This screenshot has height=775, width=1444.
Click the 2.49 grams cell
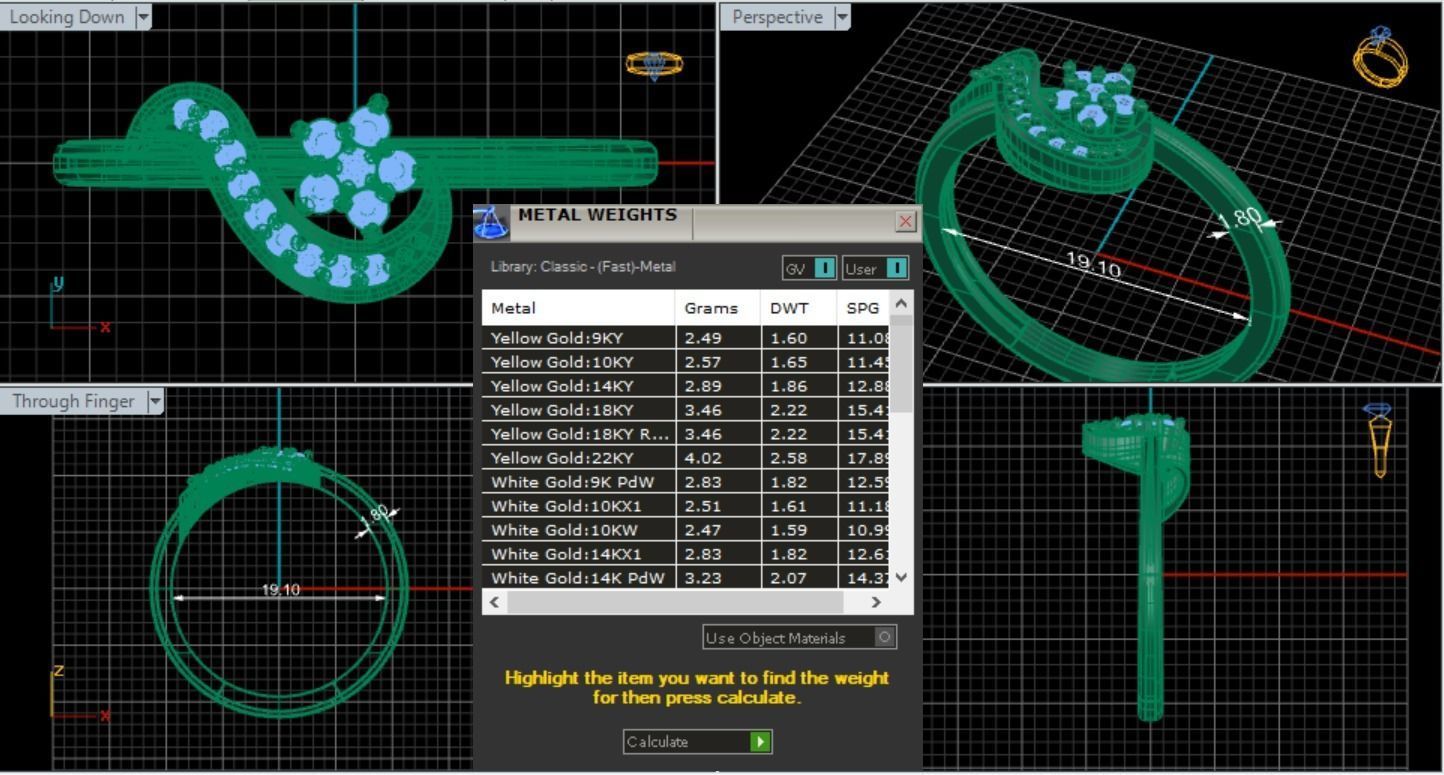pyautogui.click(x=718, y=338)
